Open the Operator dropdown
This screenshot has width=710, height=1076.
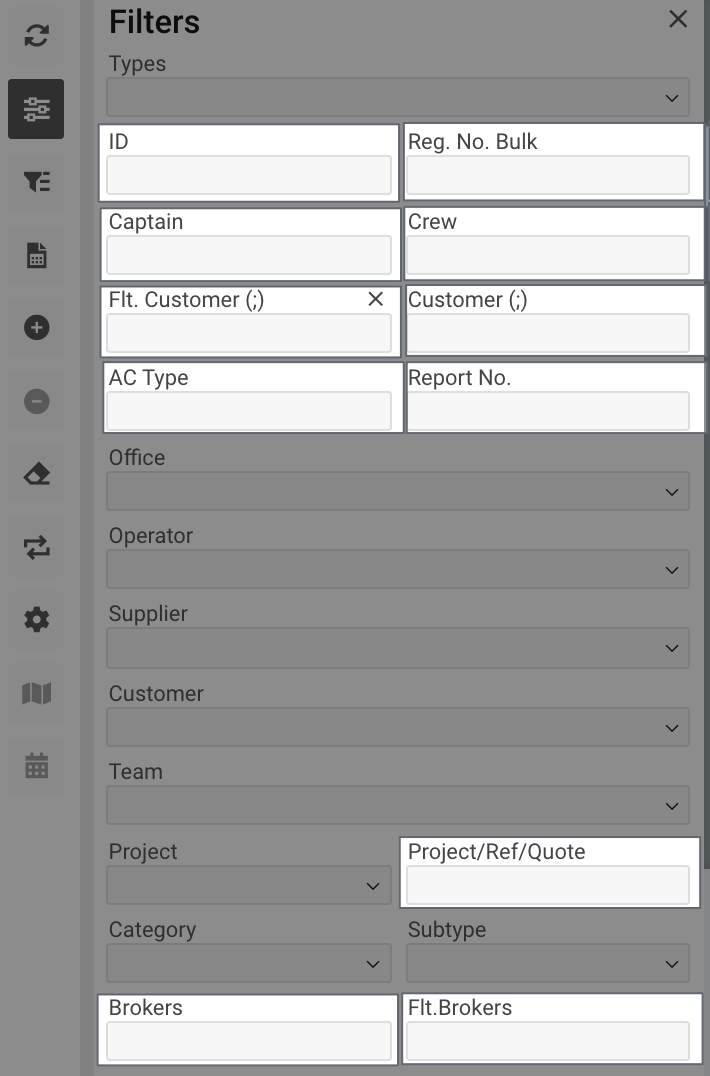coord(397,569)
